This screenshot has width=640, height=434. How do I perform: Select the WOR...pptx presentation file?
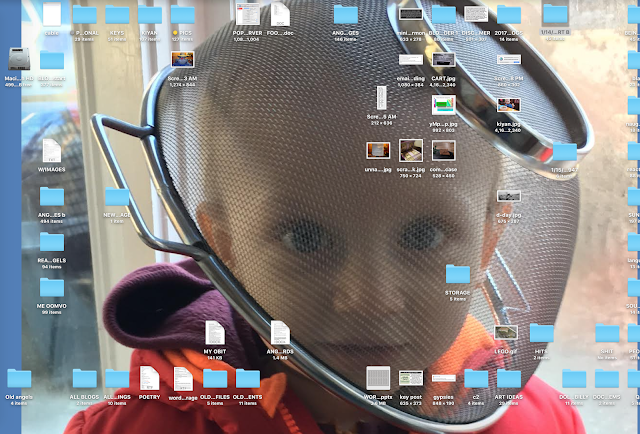pos(378,378)
